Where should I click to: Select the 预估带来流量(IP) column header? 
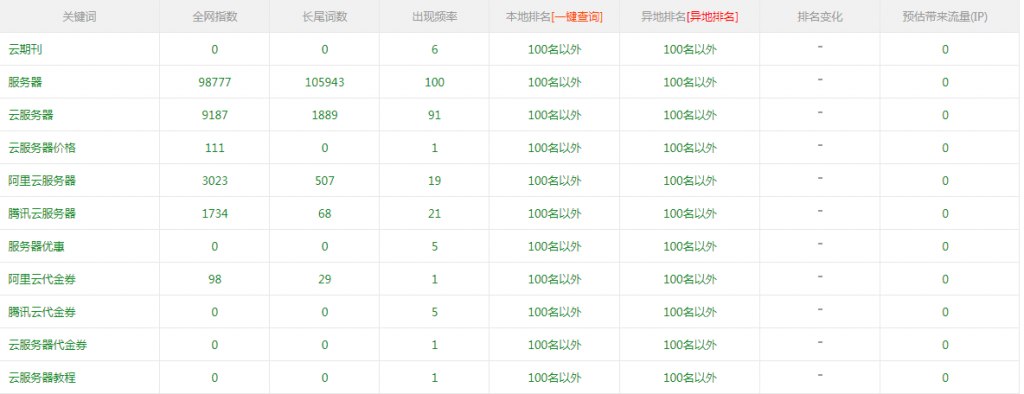[x=945, y=17]
